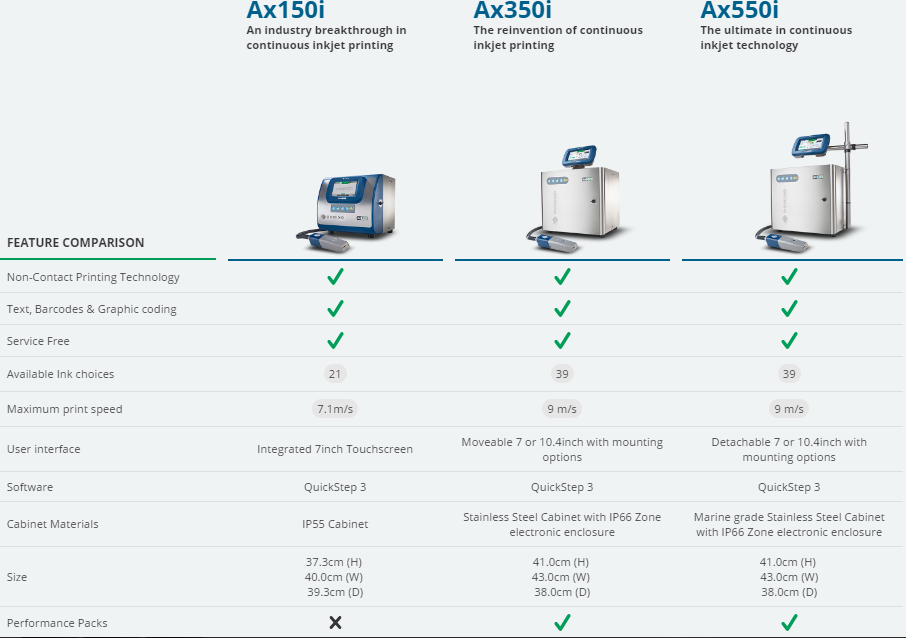Click the Feature Comparison heading
This screenshot has width=906, height=638.
[x=76, y=242]
